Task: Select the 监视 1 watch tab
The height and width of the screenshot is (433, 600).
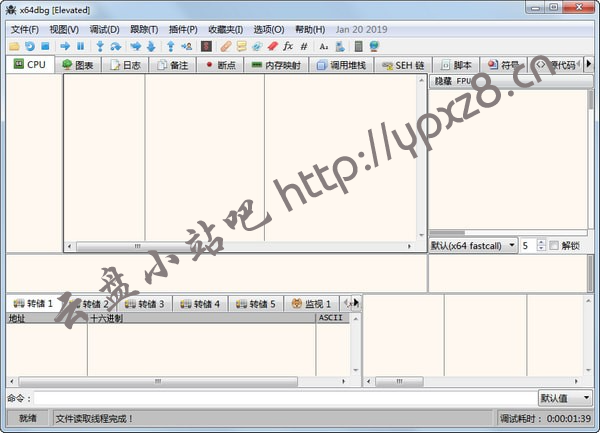Action: click(x=311, y=304)
